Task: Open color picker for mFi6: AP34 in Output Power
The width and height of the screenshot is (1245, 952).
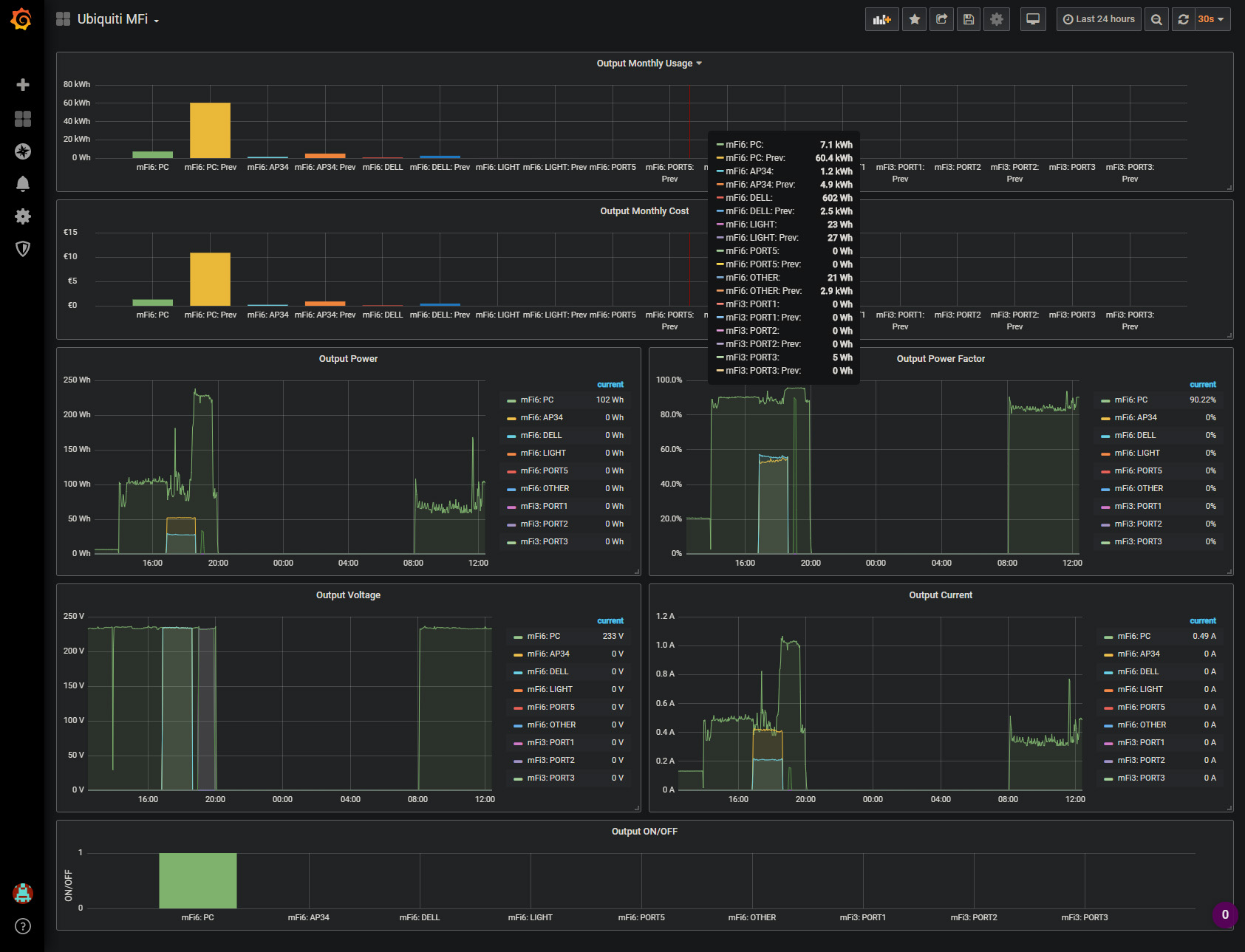Action: click(x=511, y=419)
